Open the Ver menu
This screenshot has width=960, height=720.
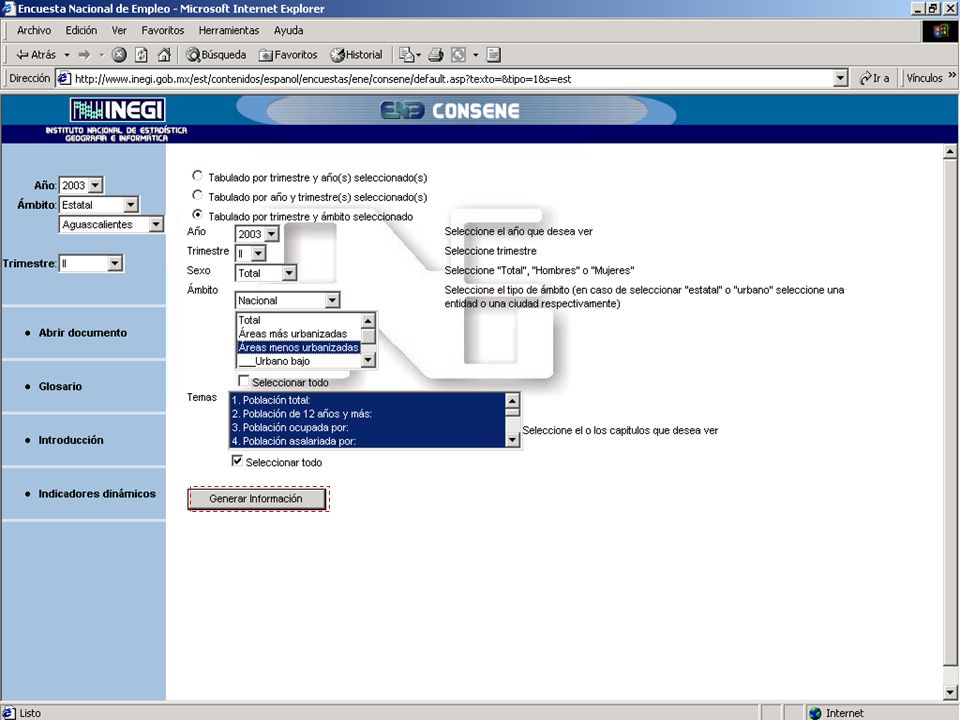119,31
